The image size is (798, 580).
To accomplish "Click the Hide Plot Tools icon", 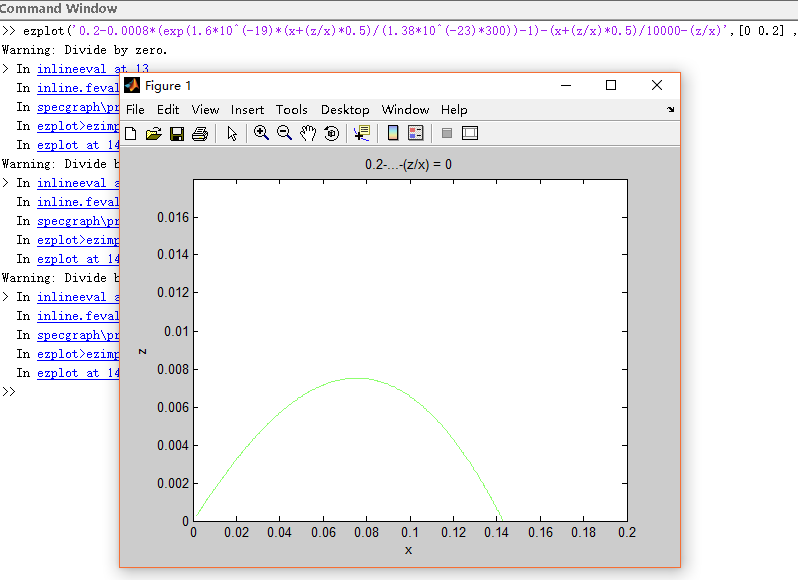I will coord(447,133).
